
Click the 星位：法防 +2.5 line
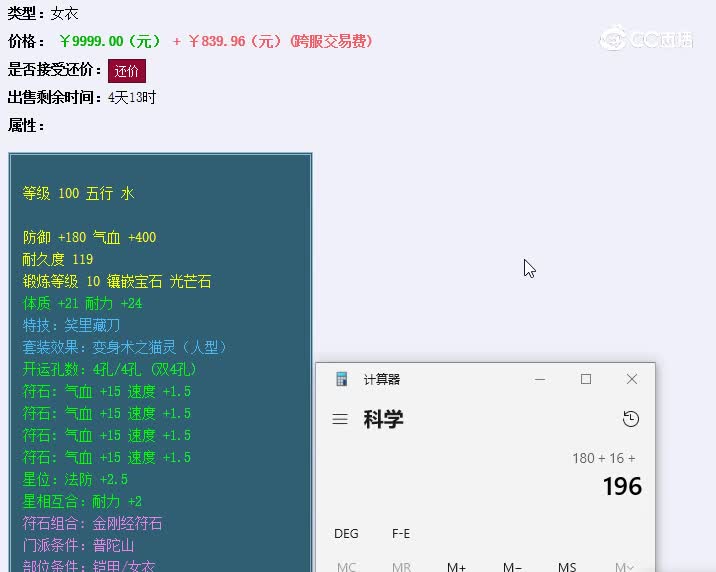(x=75, y=479)
